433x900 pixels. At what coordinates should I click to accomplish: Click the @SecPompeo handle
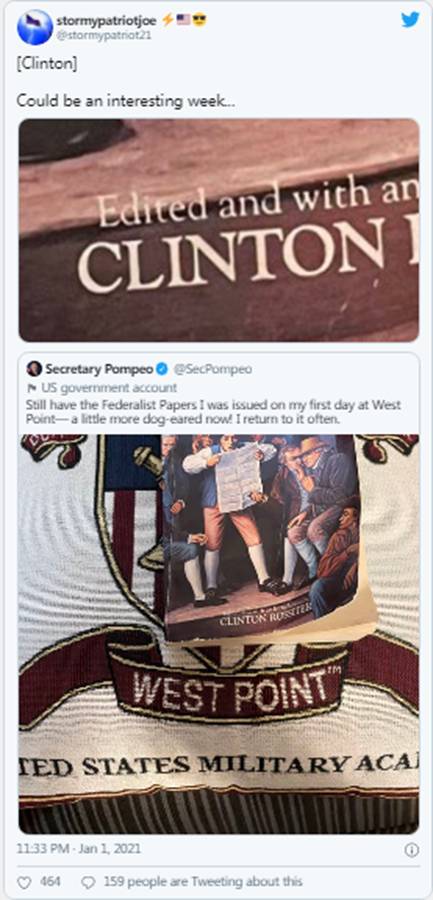tap(212, 369)
